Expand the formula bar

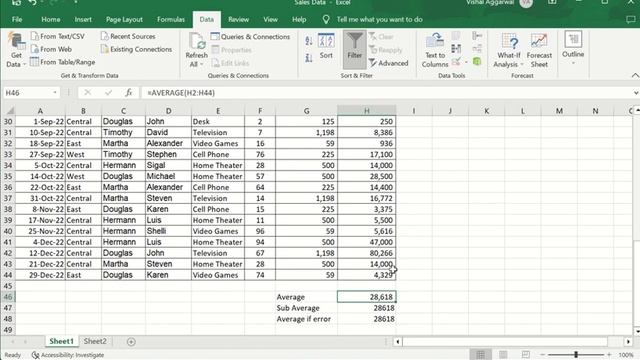point(636,93)
